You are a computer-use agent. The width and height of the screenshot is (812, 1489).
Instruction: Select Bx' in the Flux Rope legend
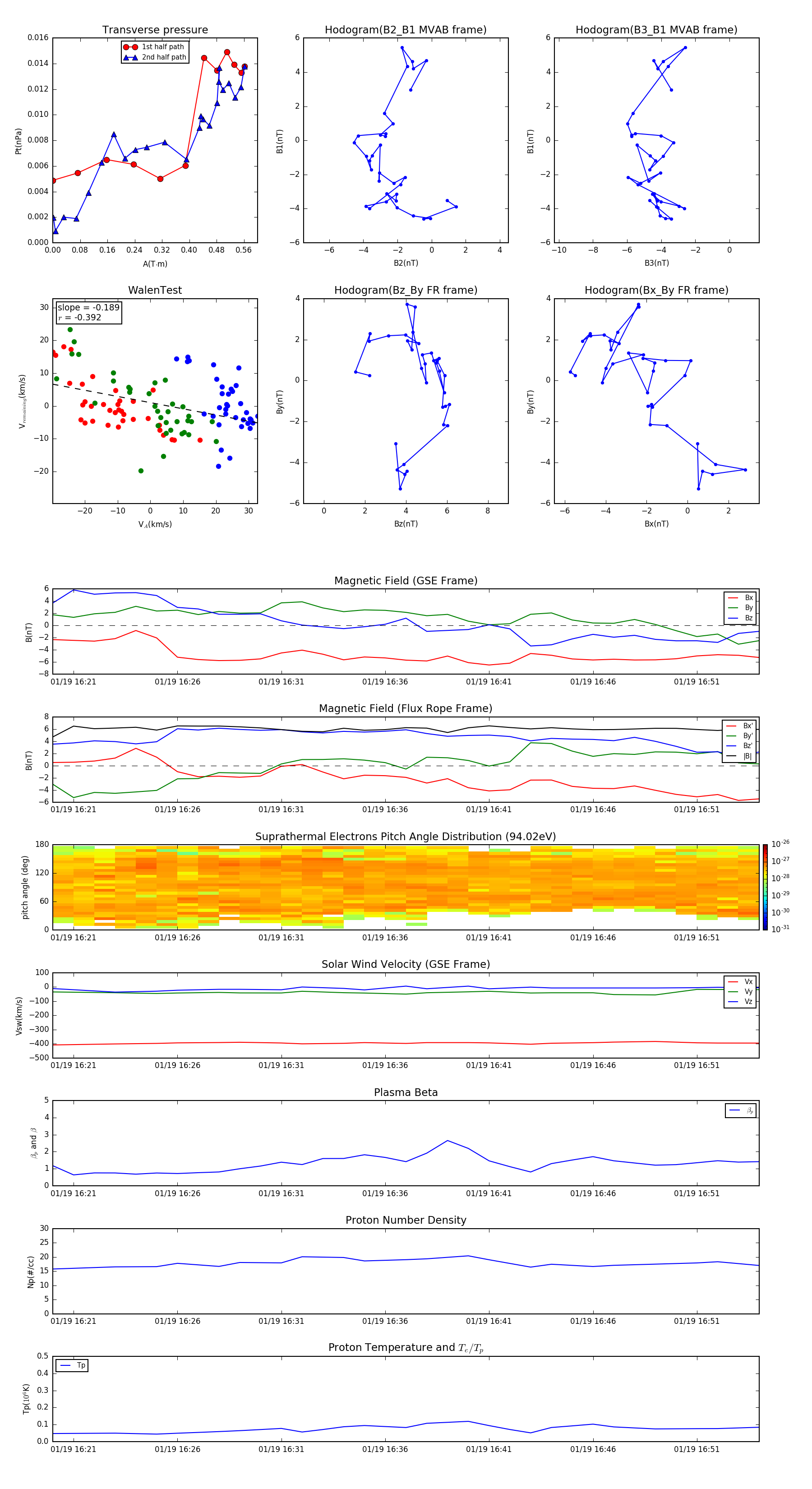pos(740,726)
